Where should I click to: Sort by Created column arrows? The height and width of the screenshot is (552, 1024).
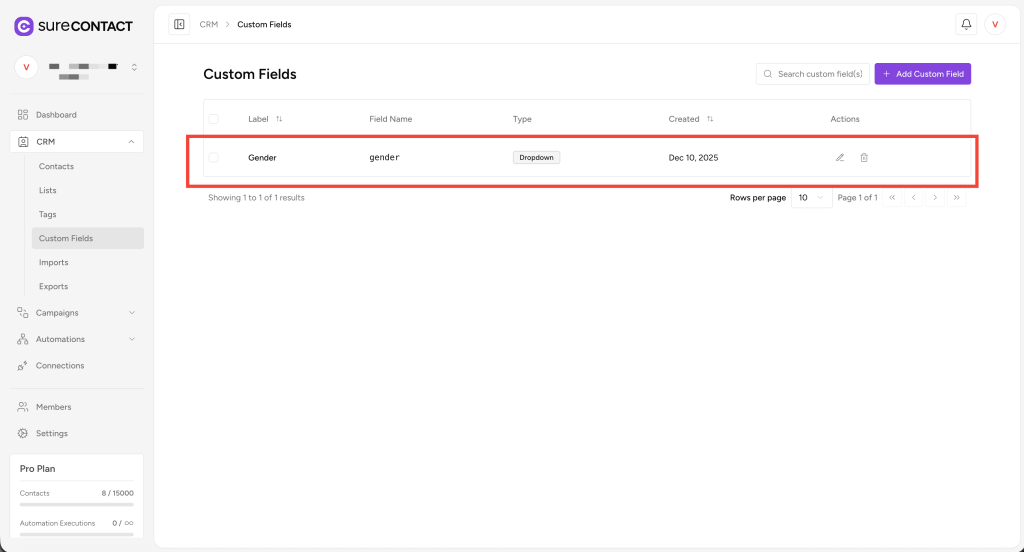click(710, 119)
